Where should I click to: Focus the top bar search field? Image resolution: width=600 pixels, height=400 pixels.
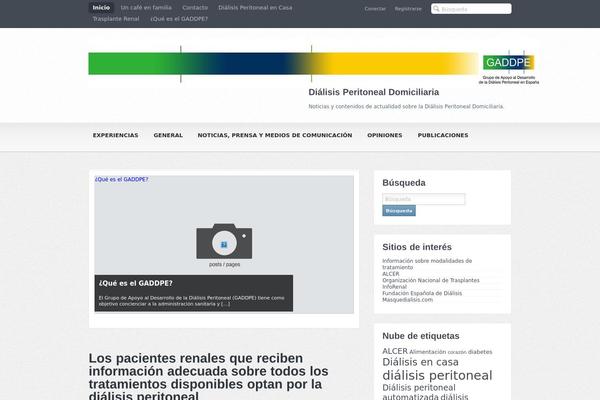[x=471, y=8]
